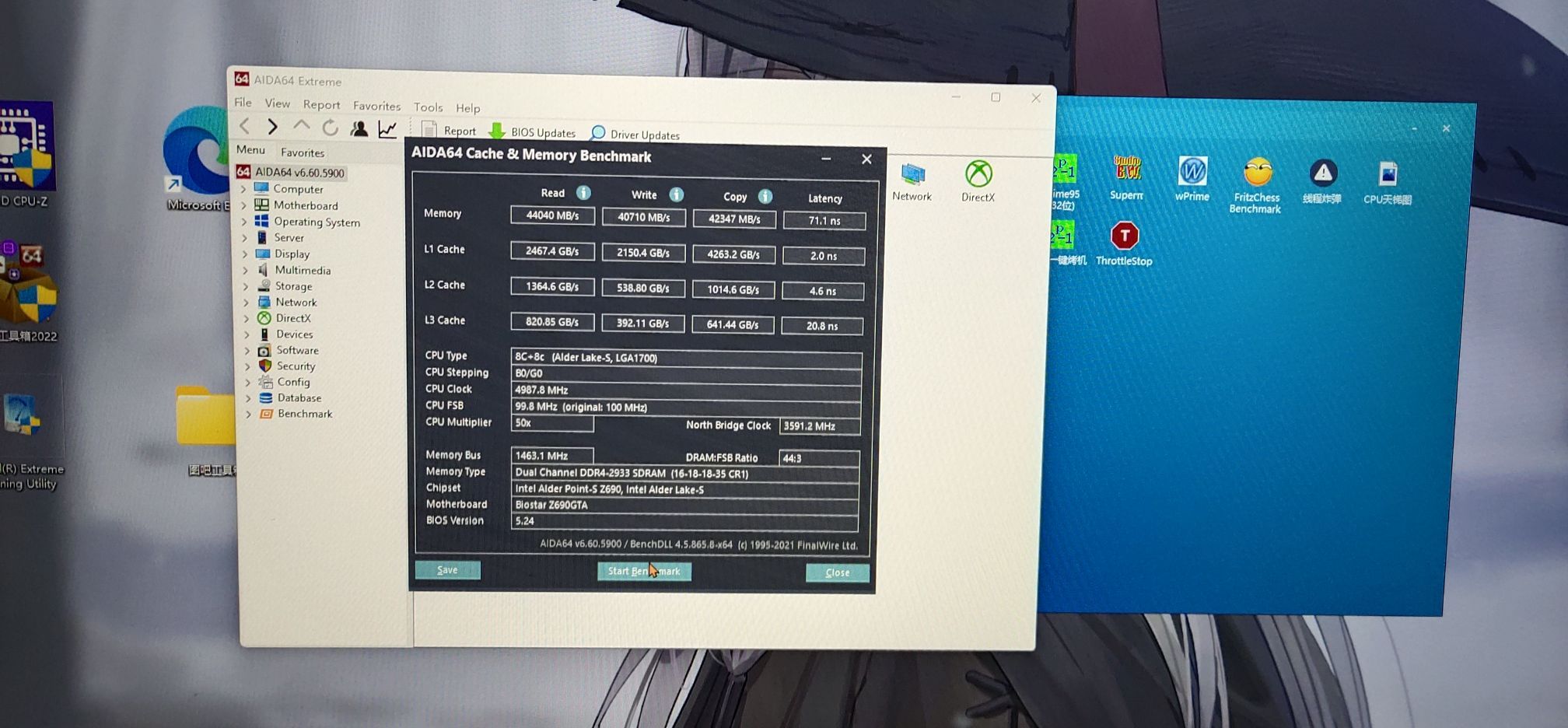Open the Super PI icon
This screenshot has height=728, width=1568.
click(1127, 177)
